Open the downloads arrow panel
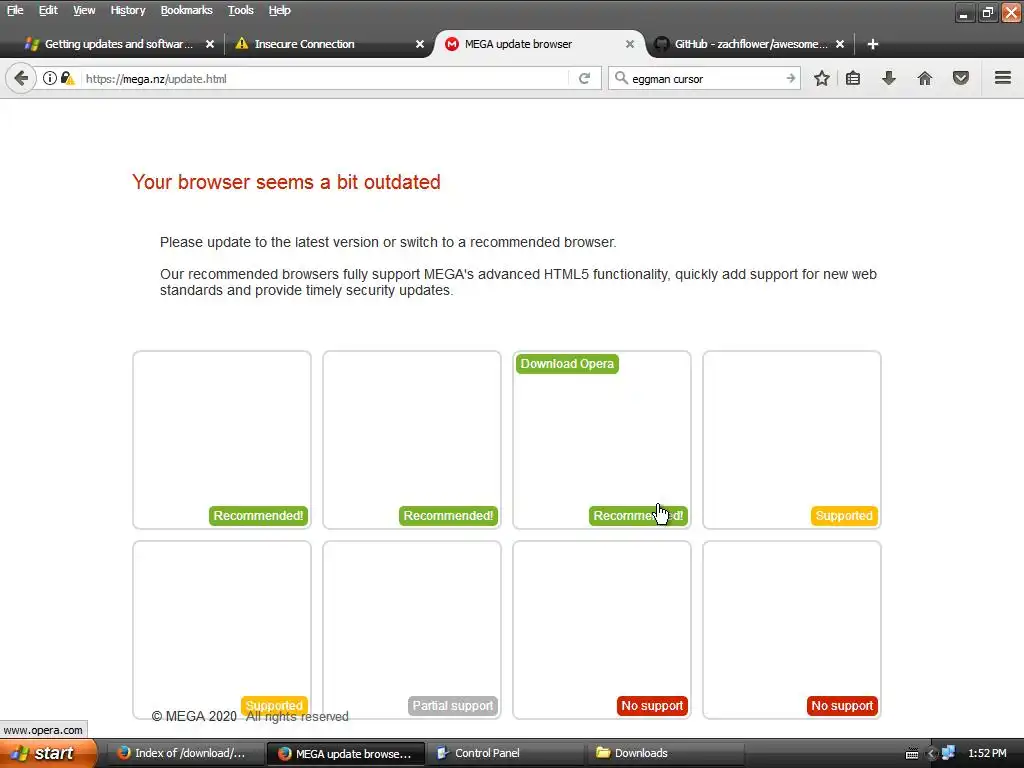 (x=889, y=78)
